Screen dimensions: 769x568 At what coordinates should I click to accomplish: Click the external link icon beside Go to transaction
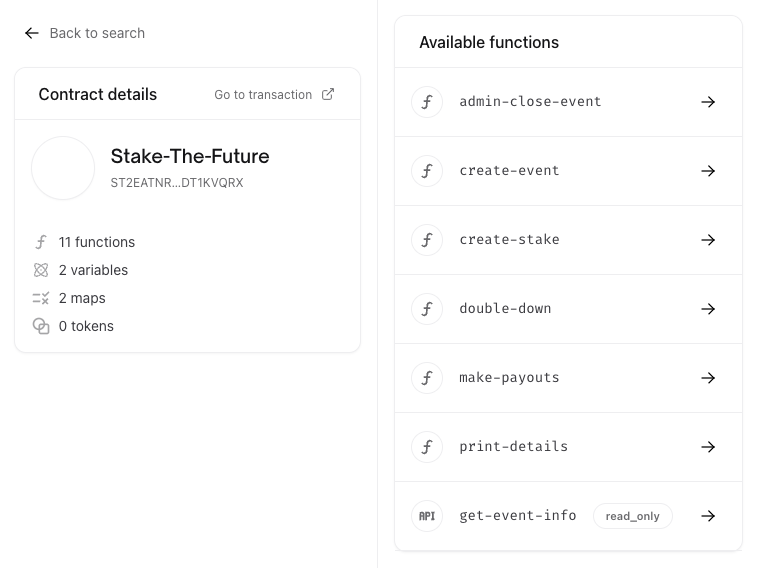coord(328,94)
